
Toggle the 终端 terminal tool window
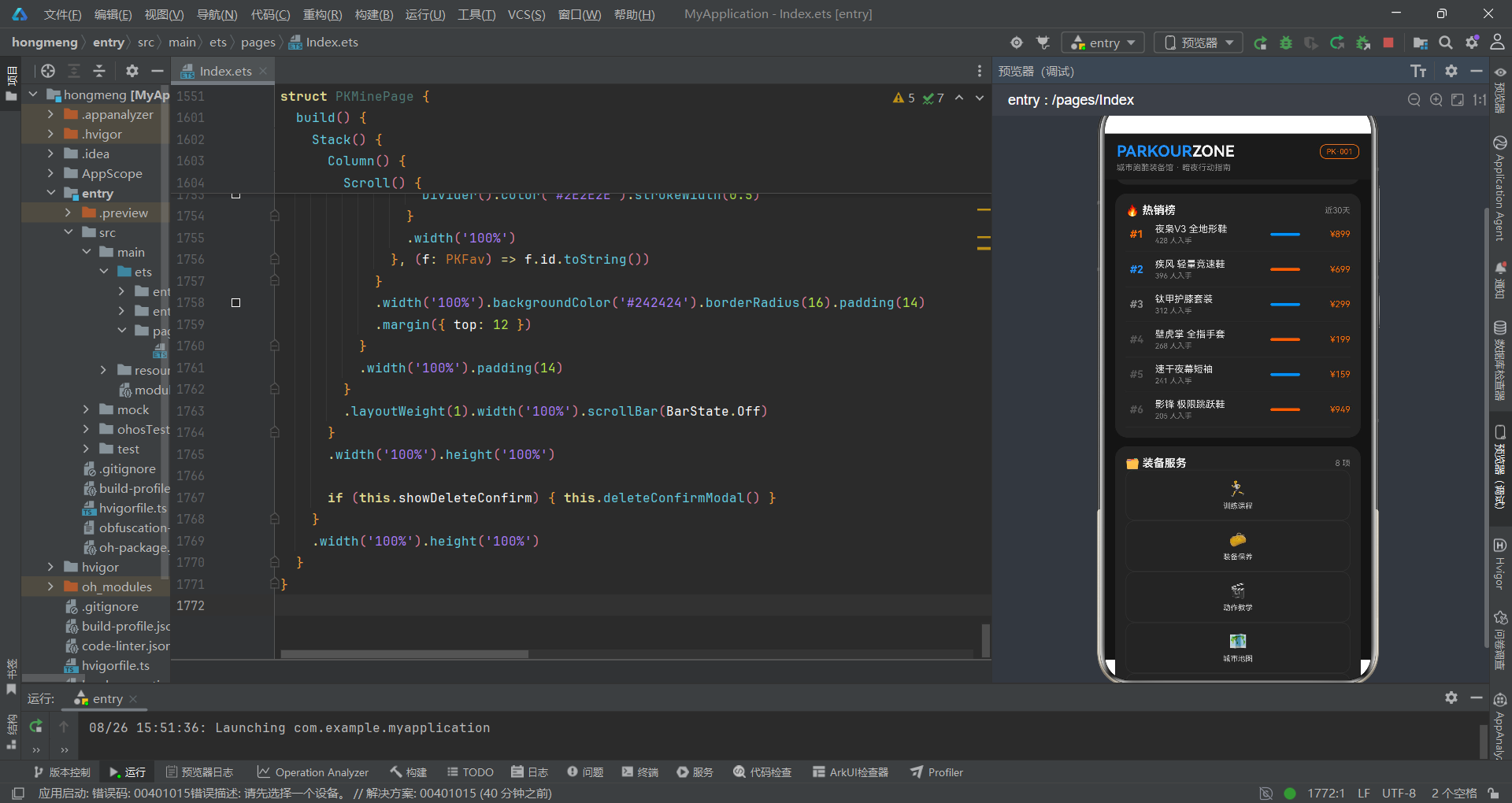coord(639,772)
